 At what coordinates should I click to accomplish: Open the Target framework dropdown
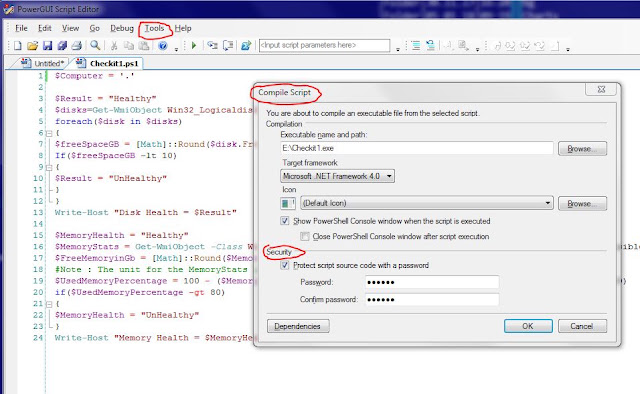(x=337, y=176)
